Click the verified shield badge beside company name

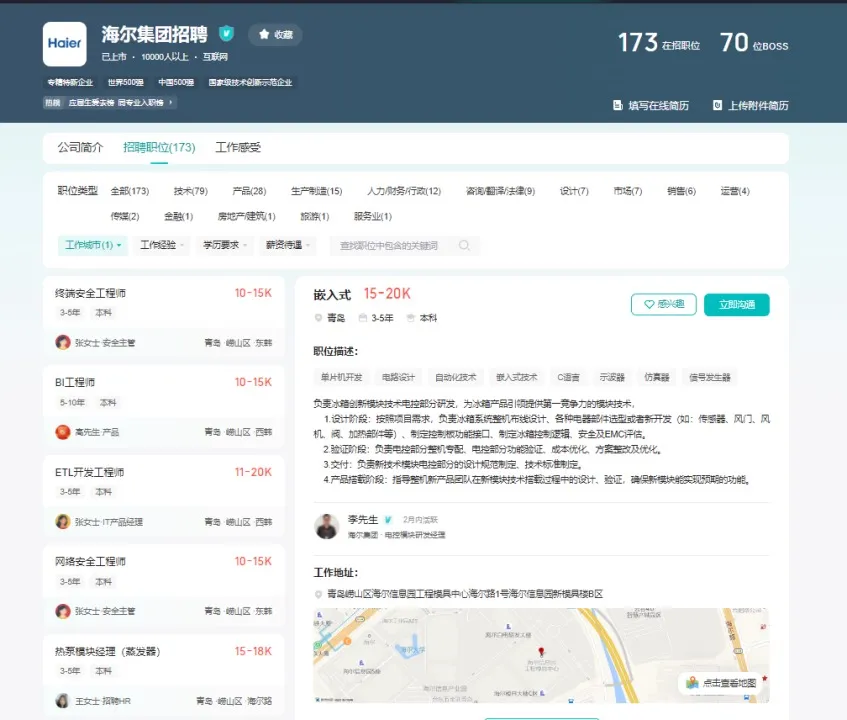pos(226,33)
